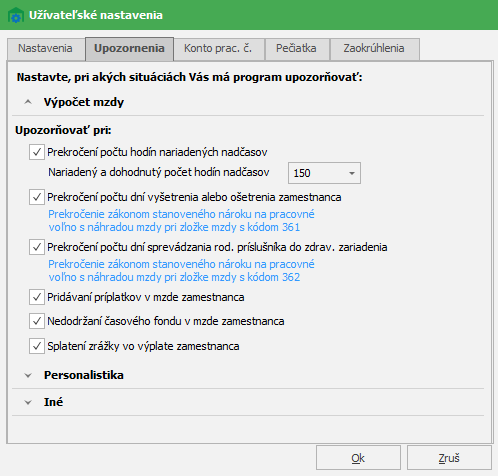Screen dimensions: 498x476
Task: Uncheck Prekročení počtu hodín nariadených nadčasov
Action: coord(37,152)
